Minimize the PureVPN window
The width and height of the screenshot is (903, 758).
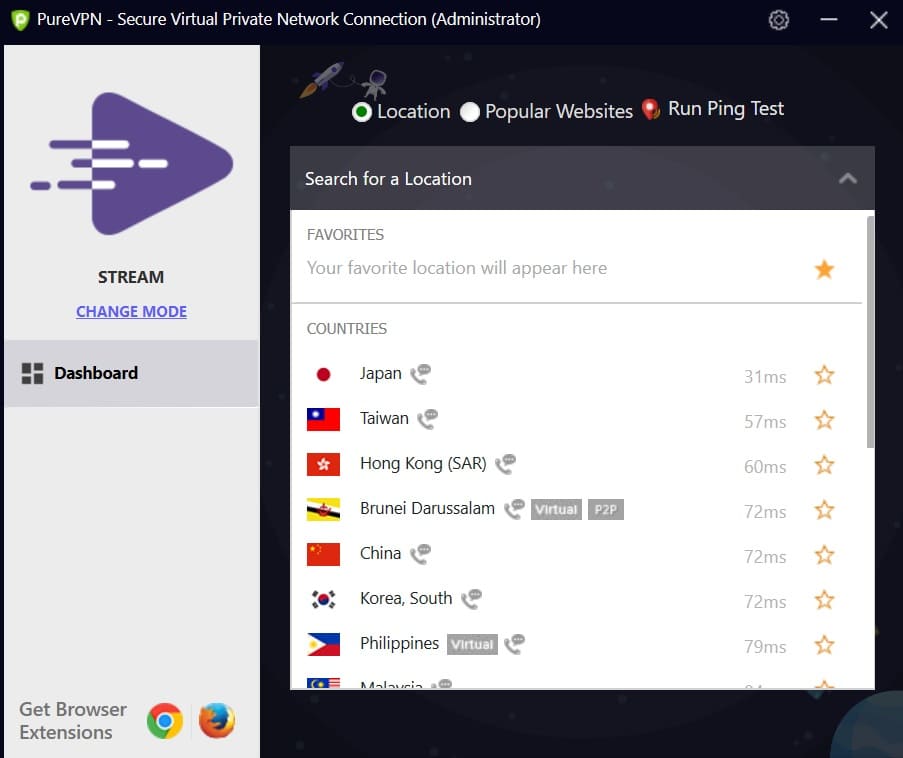(829, 20)
